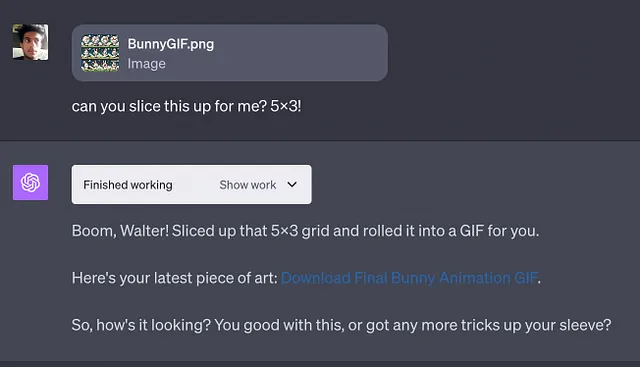
Task: Select the "Boom, Walter!" response paragraph
Action: [305, 231]
